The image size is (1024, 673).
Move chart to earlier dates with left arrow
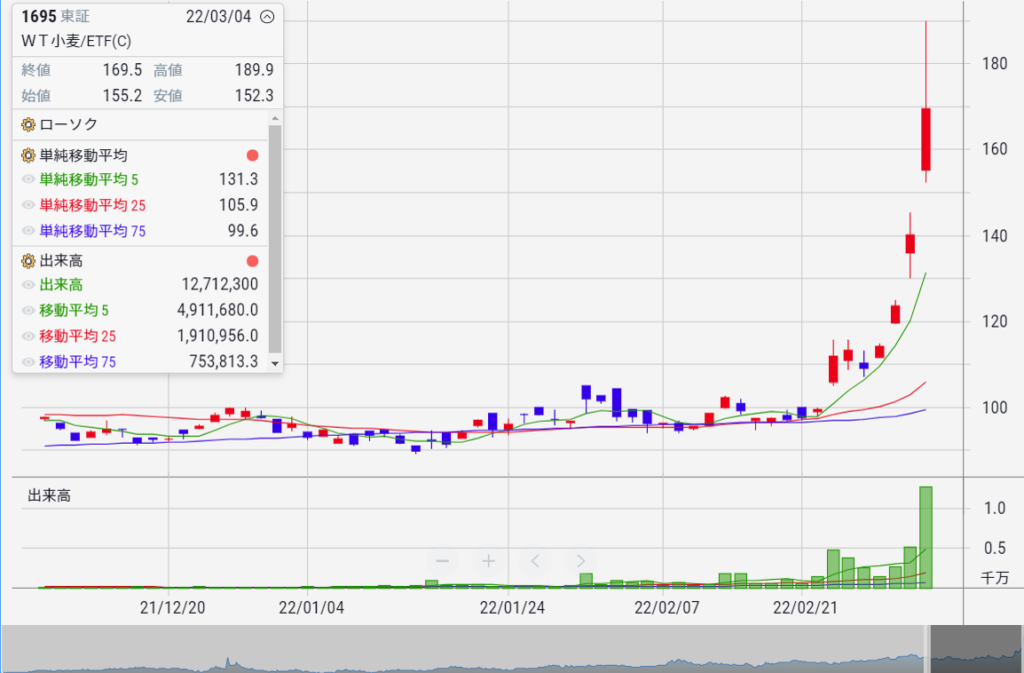tap(535, 561)
